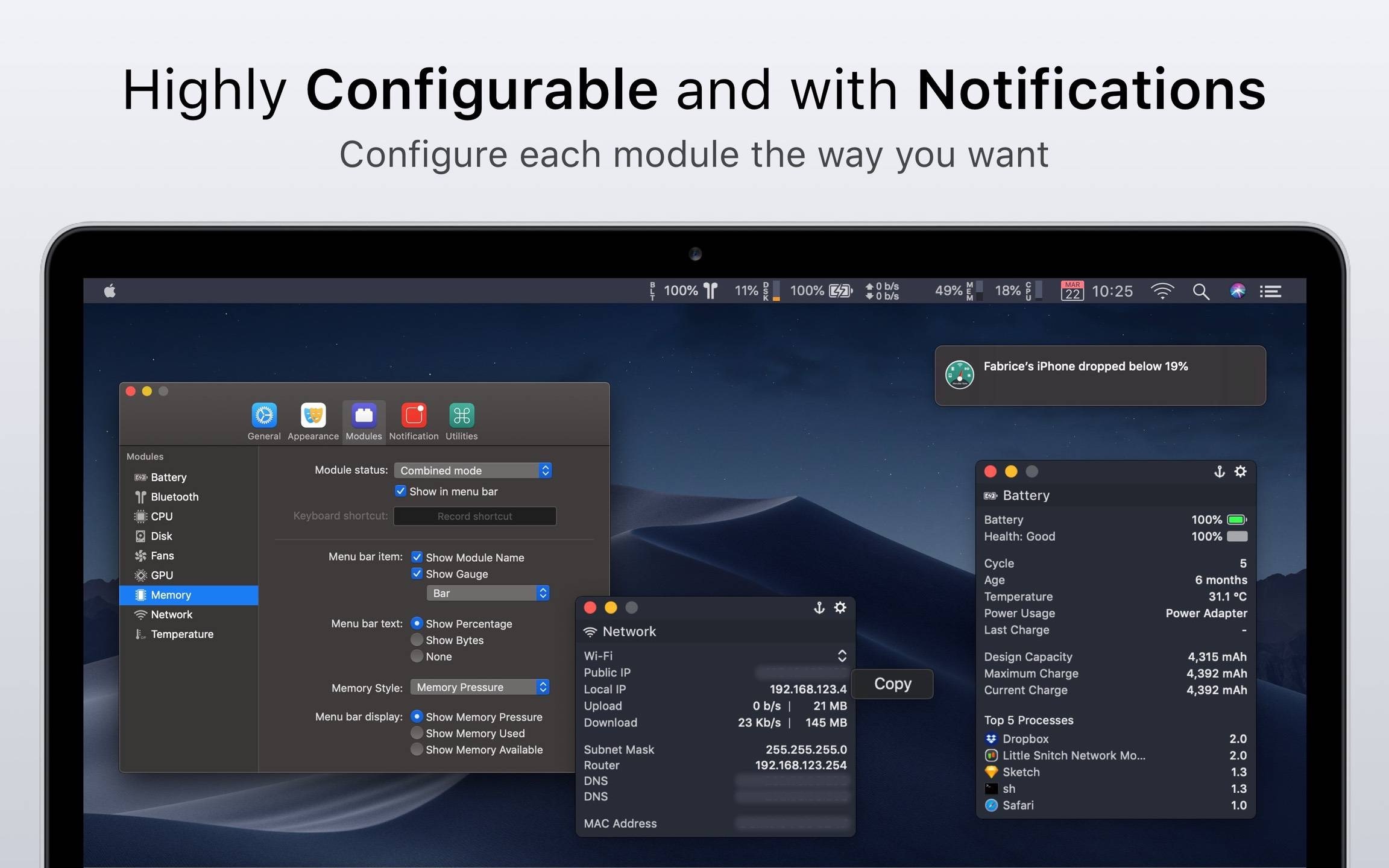Open the Appearance preferences icon
The image size is (1389, 868).
point(313,416)
